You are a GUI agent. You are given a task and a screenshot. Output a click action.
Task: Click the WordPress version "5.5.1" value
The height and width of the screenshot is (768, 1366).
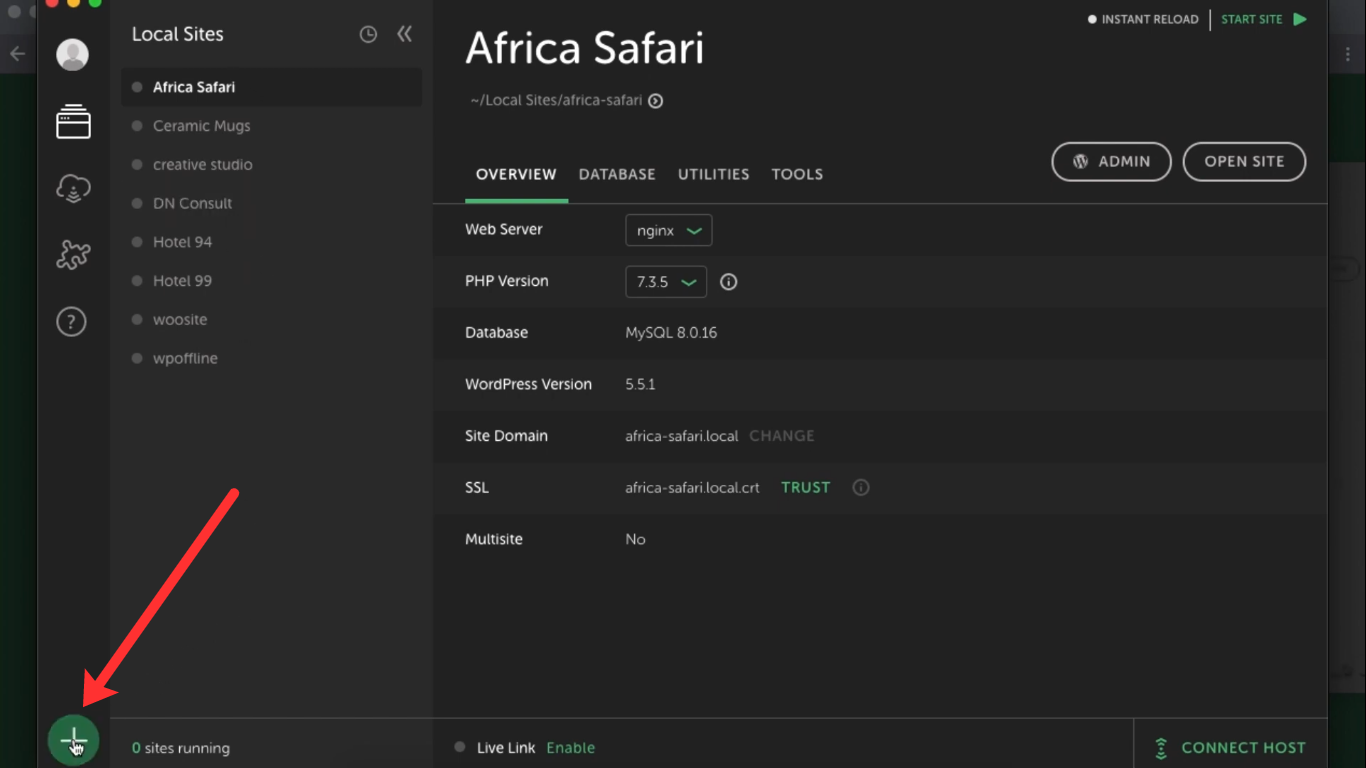(x=640, y=384)
